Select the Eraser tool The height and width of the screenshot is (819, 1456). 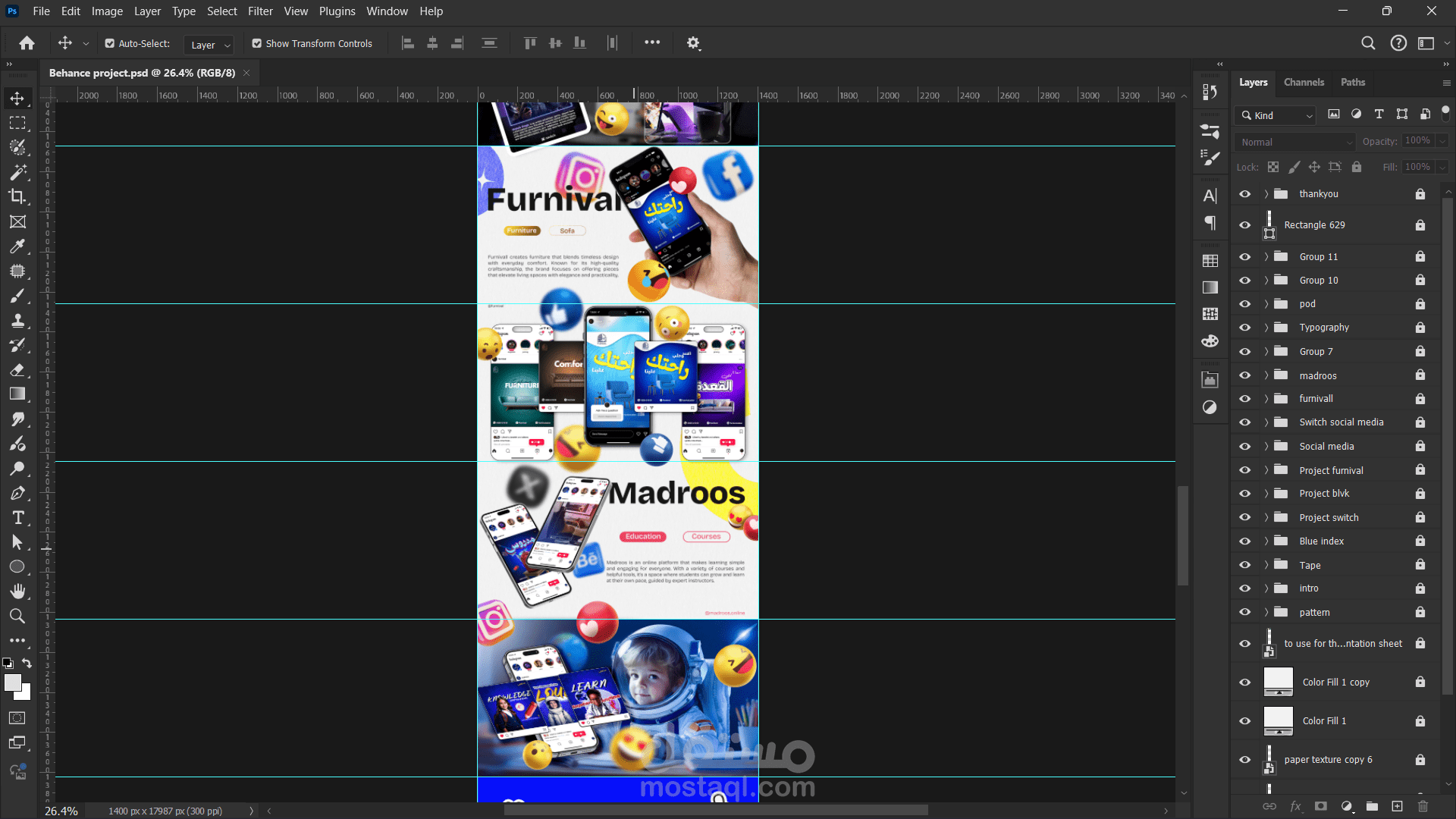point(17,370)
